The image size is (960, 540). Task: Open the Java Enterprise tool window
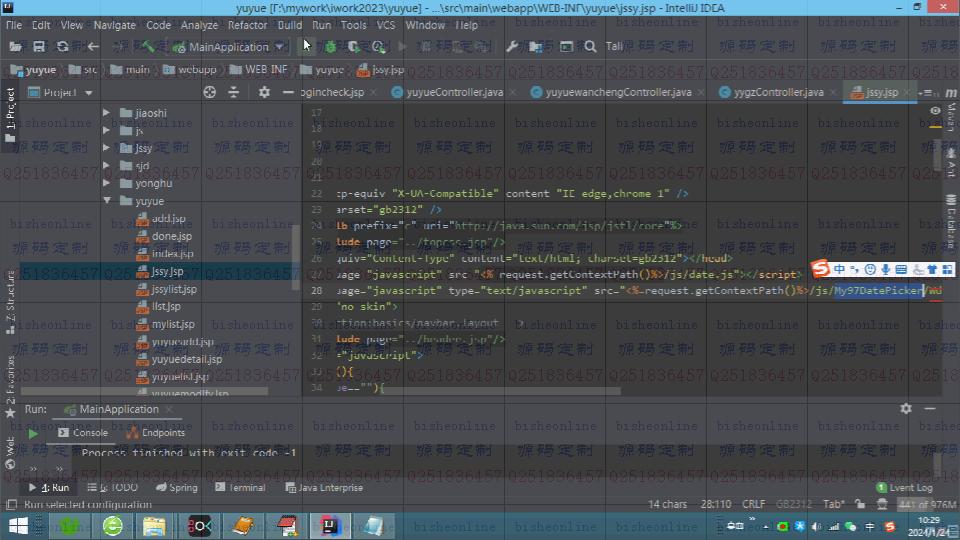coord(324,488)
